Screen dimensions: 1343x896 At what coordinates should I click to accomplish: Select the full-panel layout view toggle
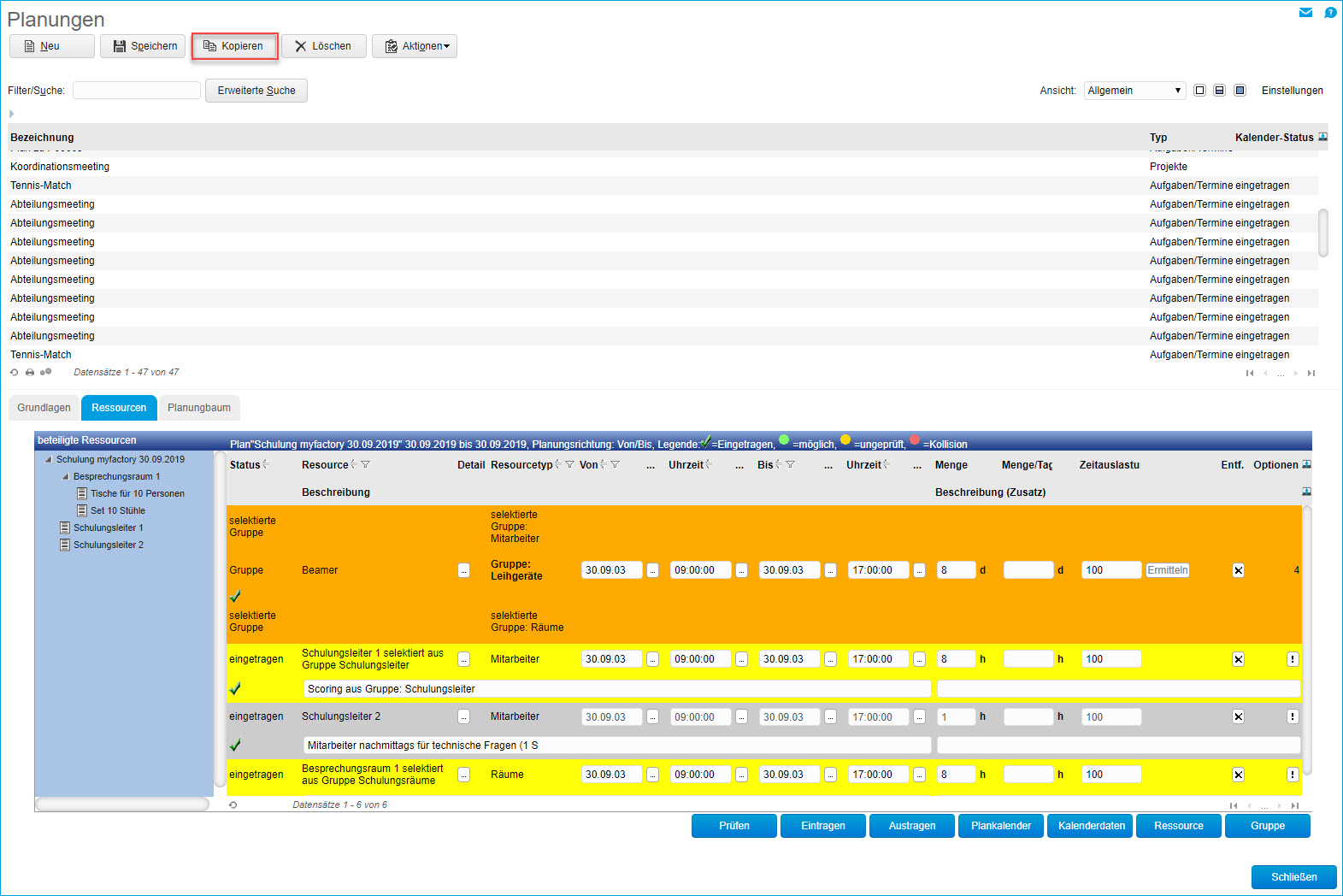point(1240,91)
